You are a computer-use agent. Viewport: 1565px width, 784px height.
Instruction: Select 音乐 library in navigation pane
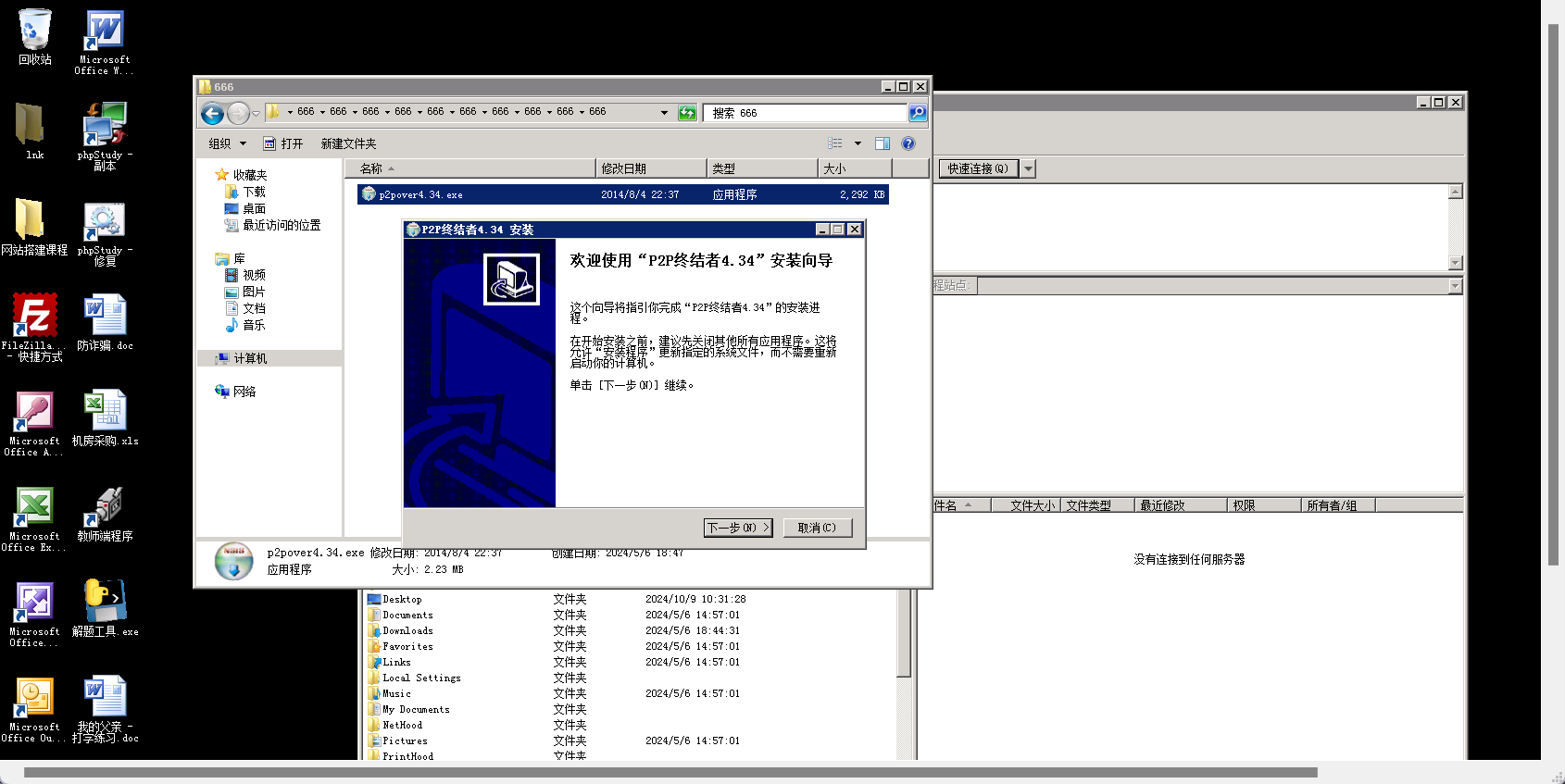245,325
